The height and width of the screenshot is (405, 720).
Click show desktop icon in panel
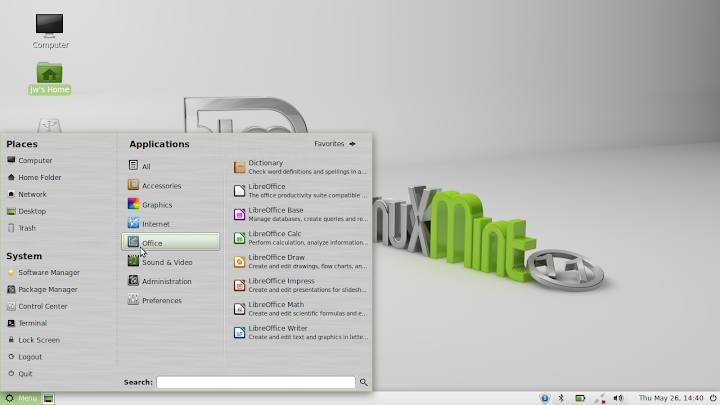(48, 398)
